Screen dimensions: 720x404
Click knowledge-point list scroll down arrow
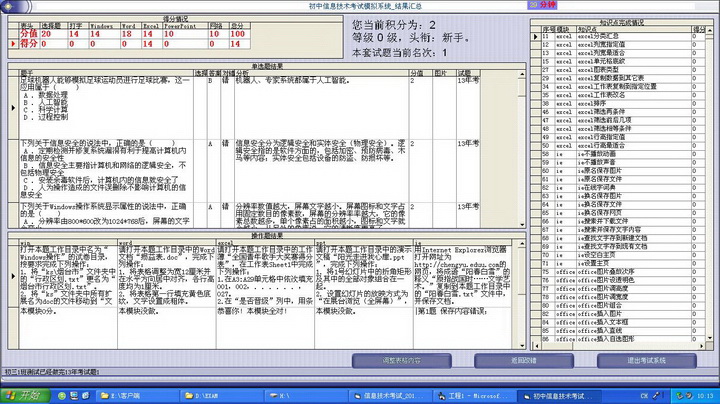click(x=710, y=338)
